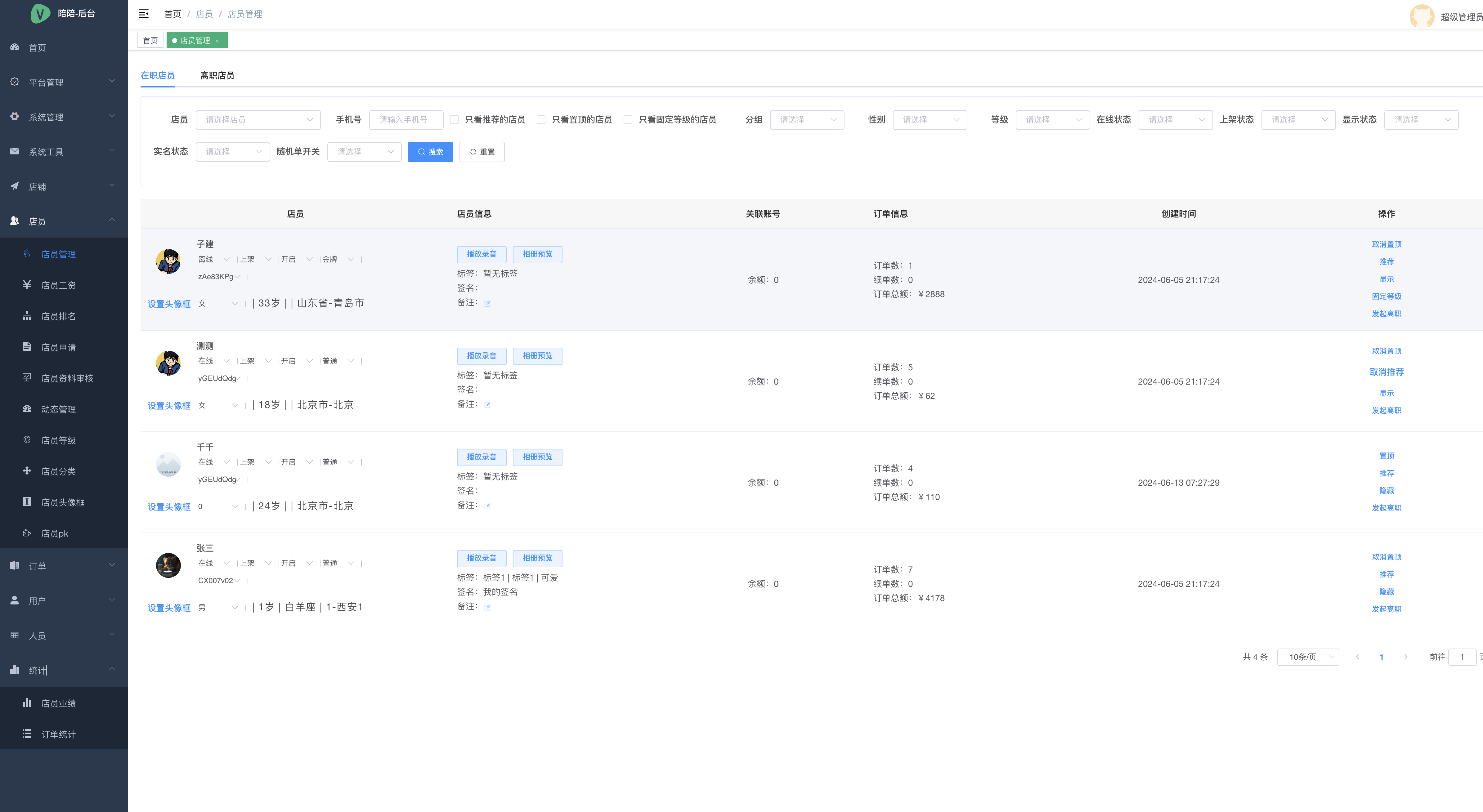Check 只看推荐的店员 checkbox
Viewport: 1483px width, 812px height.
pyautogui.click(x=454, y=120)
